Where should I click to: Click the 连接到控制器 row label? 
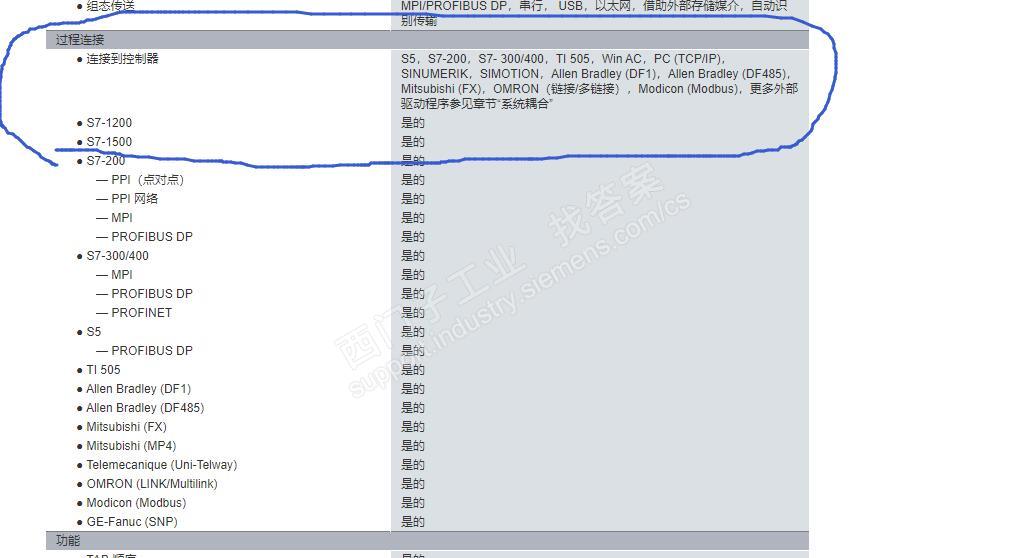[122, 58]
